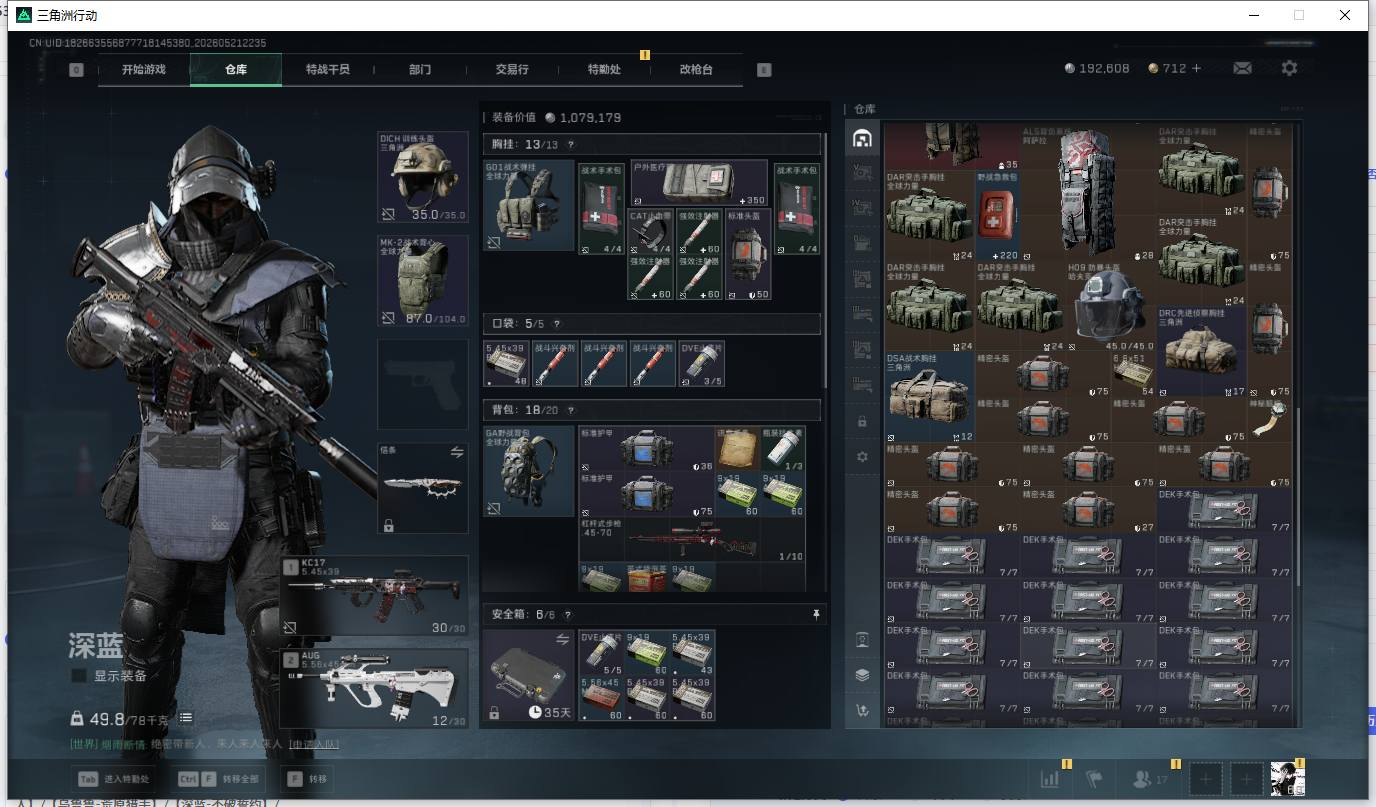Open the 特勤处 tab

coord(604,70)
